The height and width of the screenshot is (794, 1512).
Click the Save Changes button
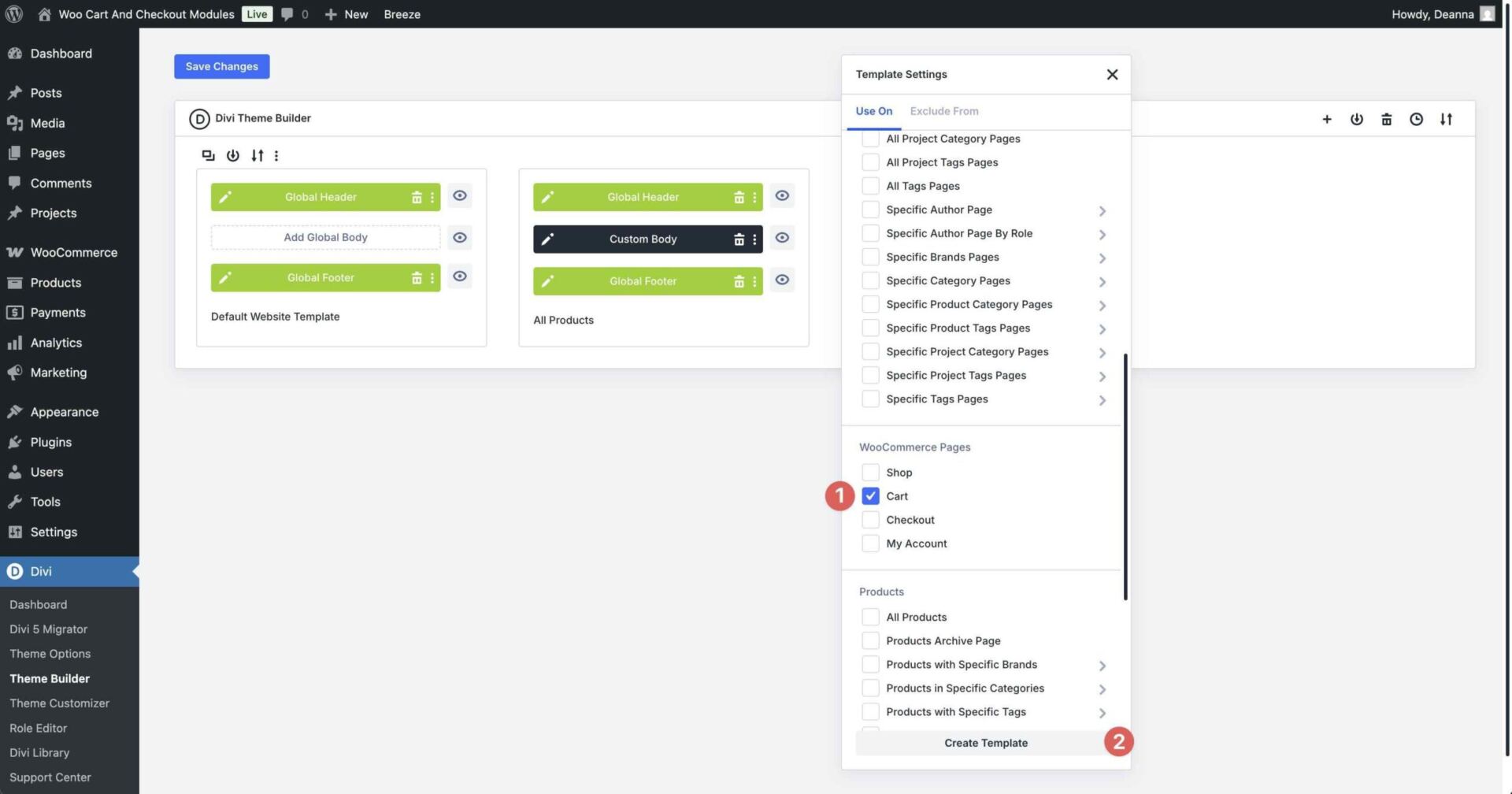pyautogui.click(x=221, y=66)
